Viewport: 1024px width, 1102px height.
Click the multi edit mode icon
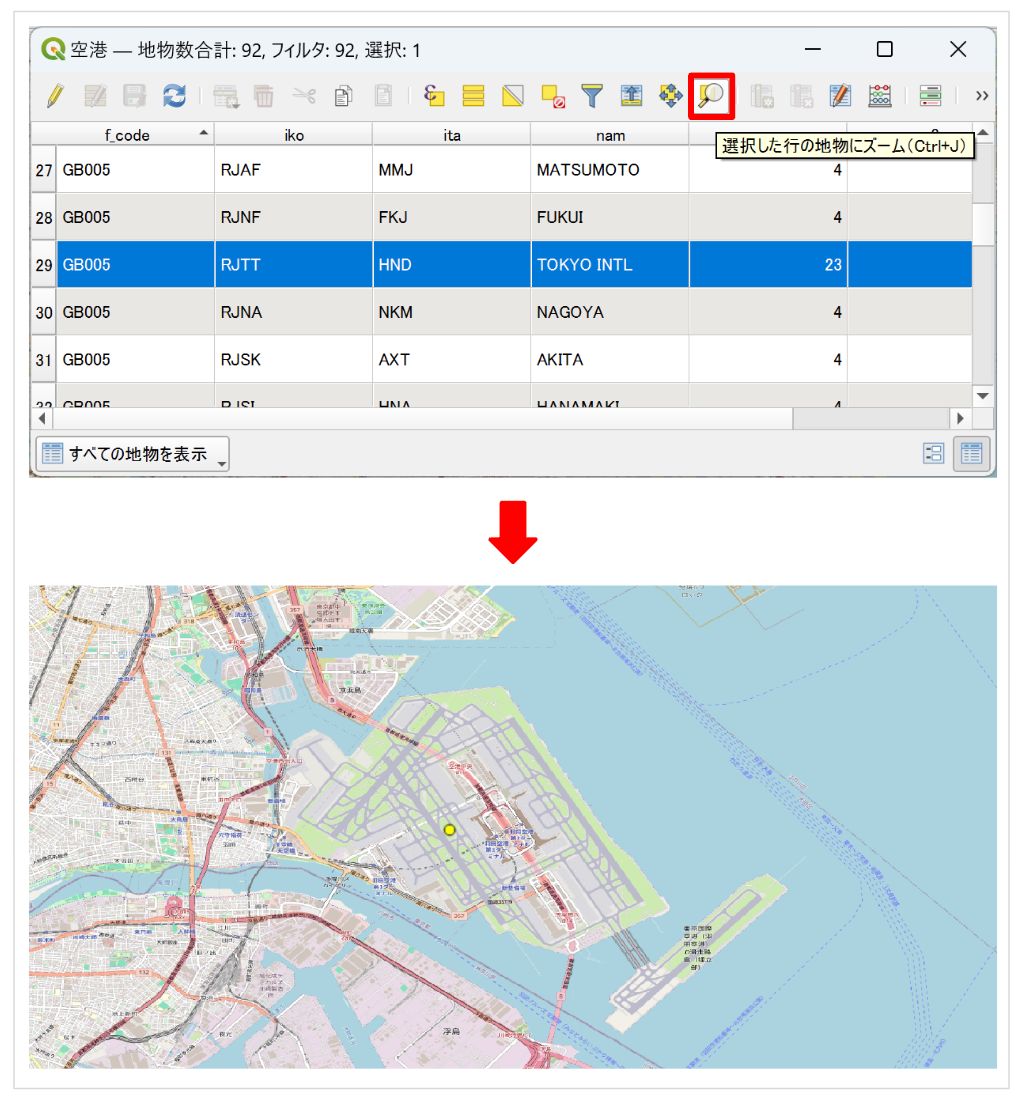tap(95, 96)
